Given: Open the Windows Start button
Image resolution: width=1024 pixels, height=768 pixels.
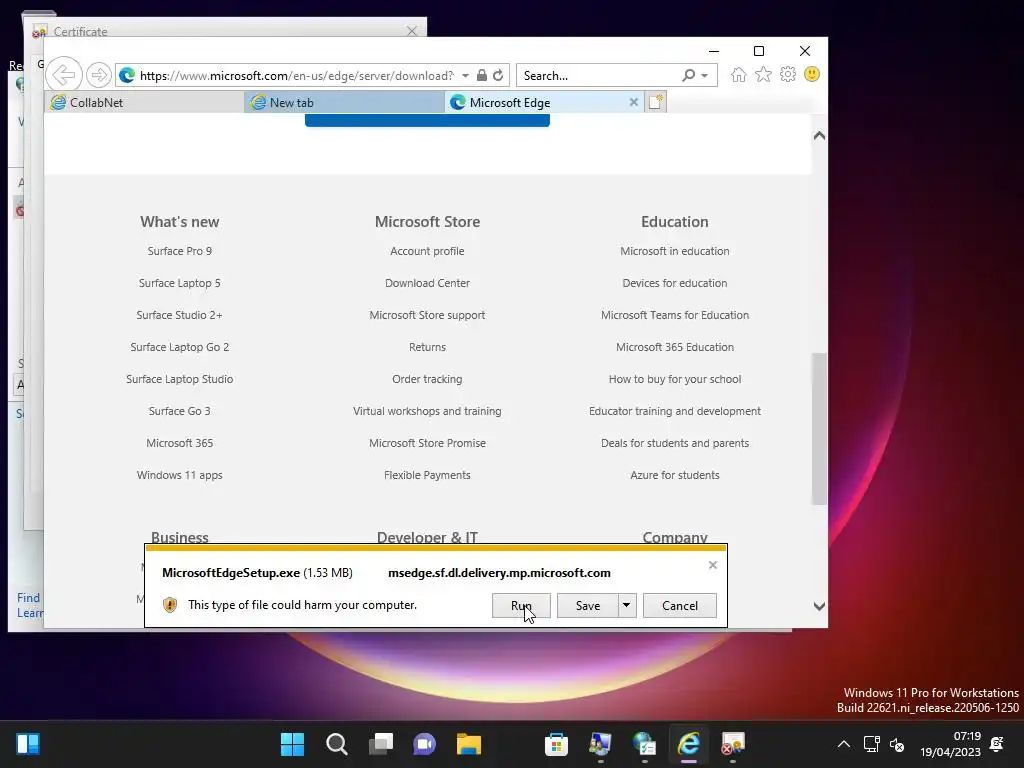Looking at the screenshot, I should (x=292, y=744).
